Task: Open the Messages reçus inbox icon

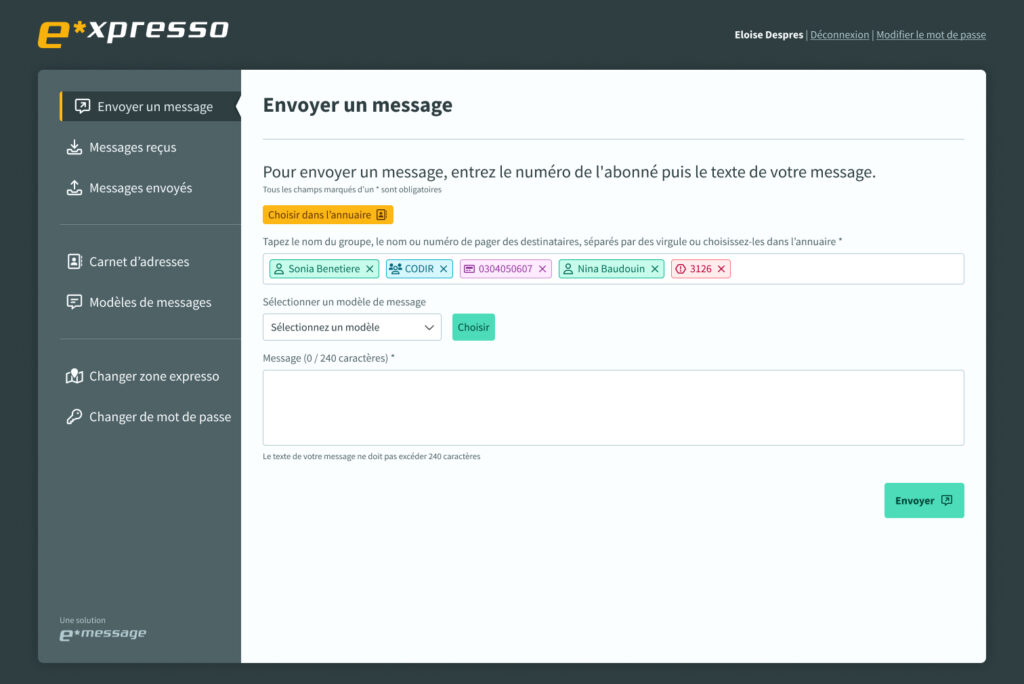Action: (74, 147)
